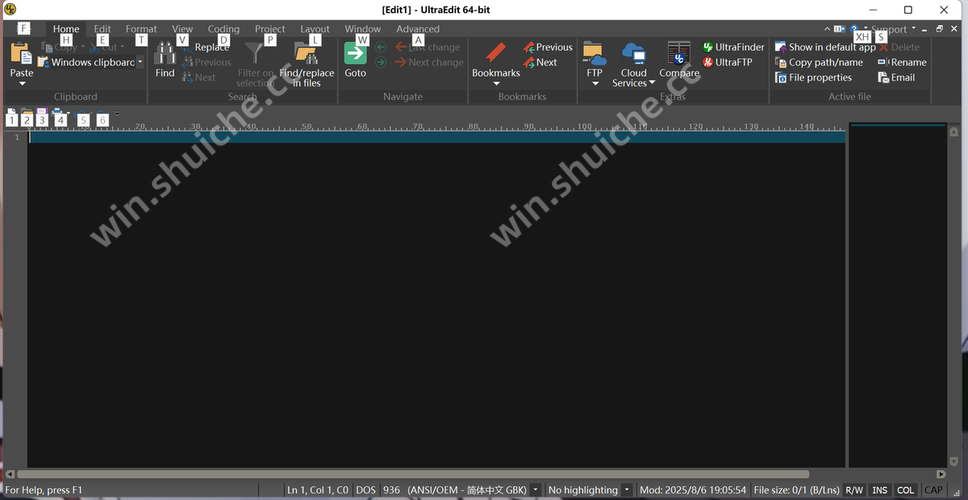Open Windows clipboard dropdown arrow
The width and height of the screenshot is (968, 500).
tap(140, 62)
